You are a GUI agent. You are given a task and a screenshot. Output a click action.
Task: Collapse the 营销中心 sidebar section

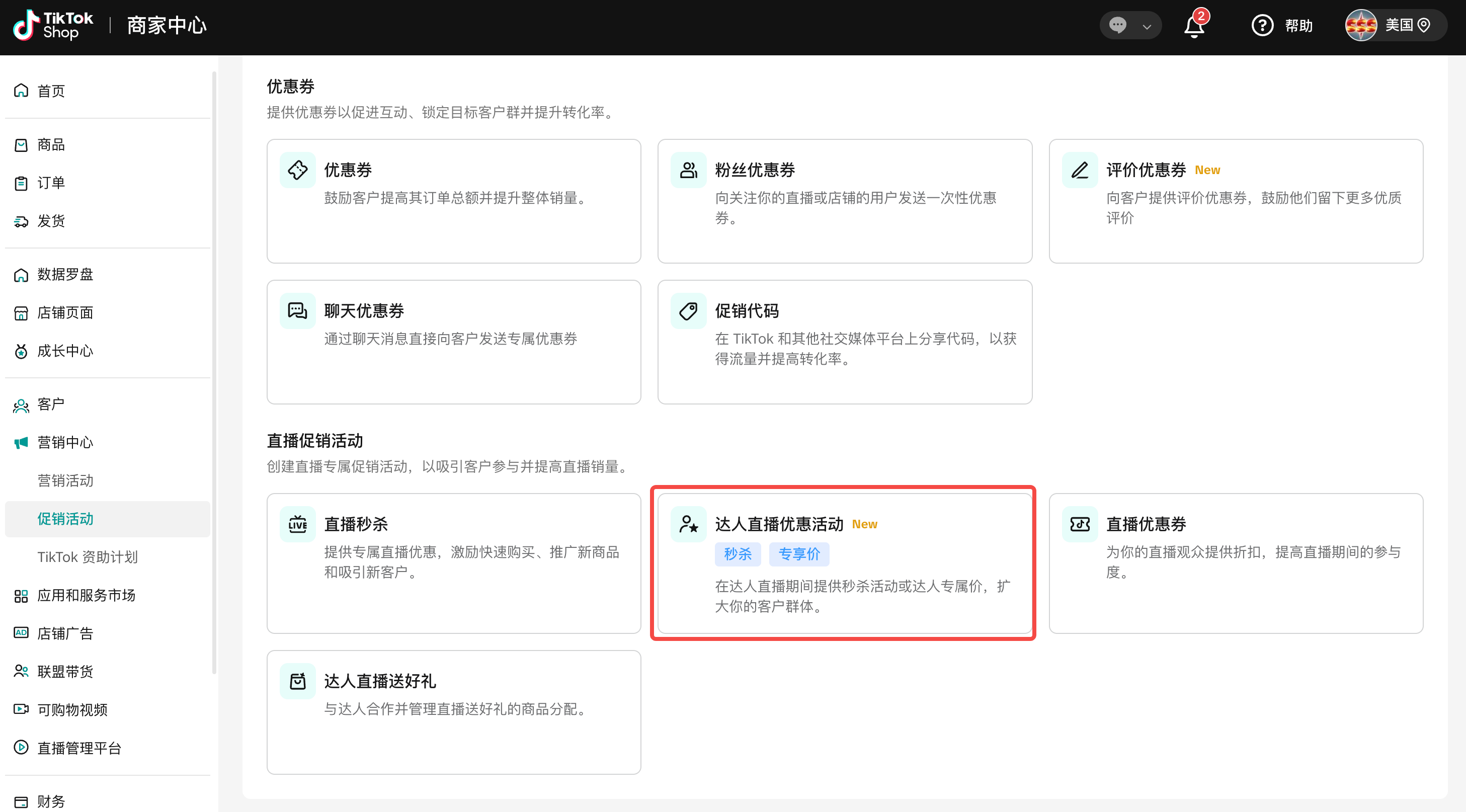click(x=65, y=443)
